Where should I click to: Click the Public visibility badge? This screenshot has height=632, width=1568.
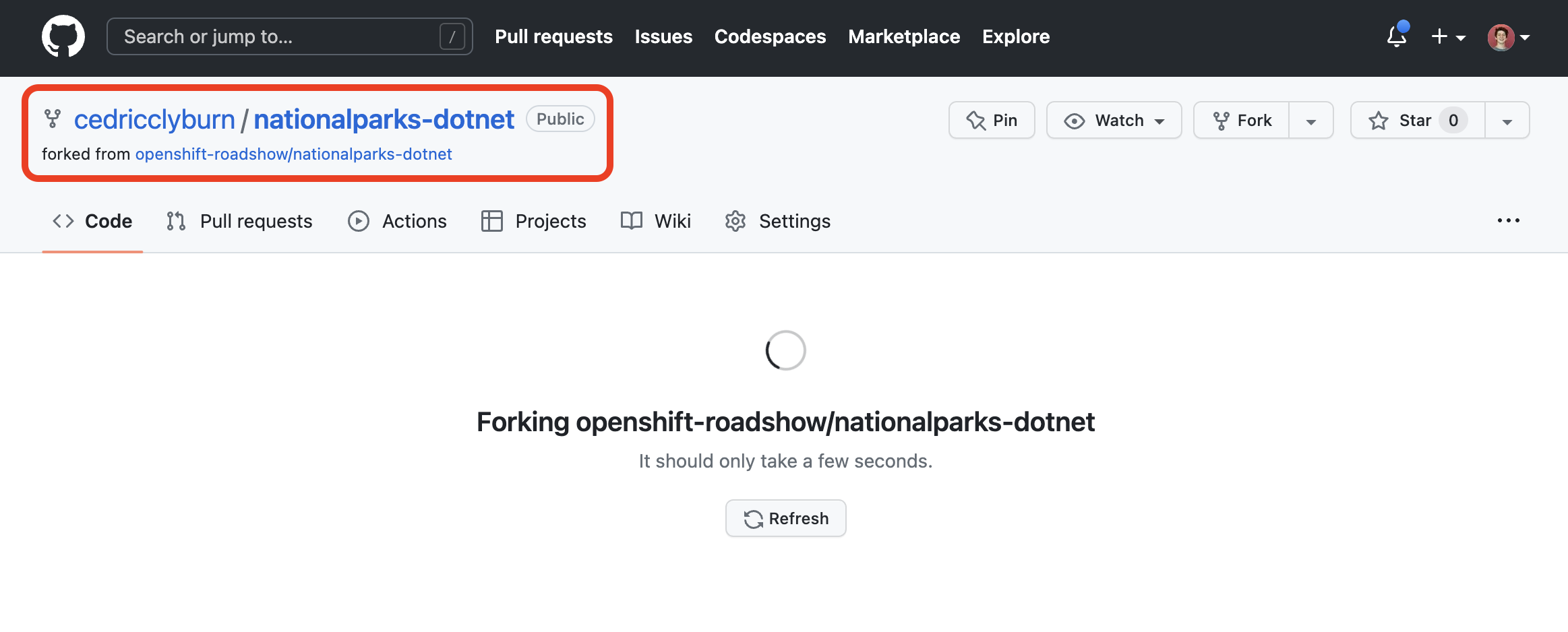point(560,119)
